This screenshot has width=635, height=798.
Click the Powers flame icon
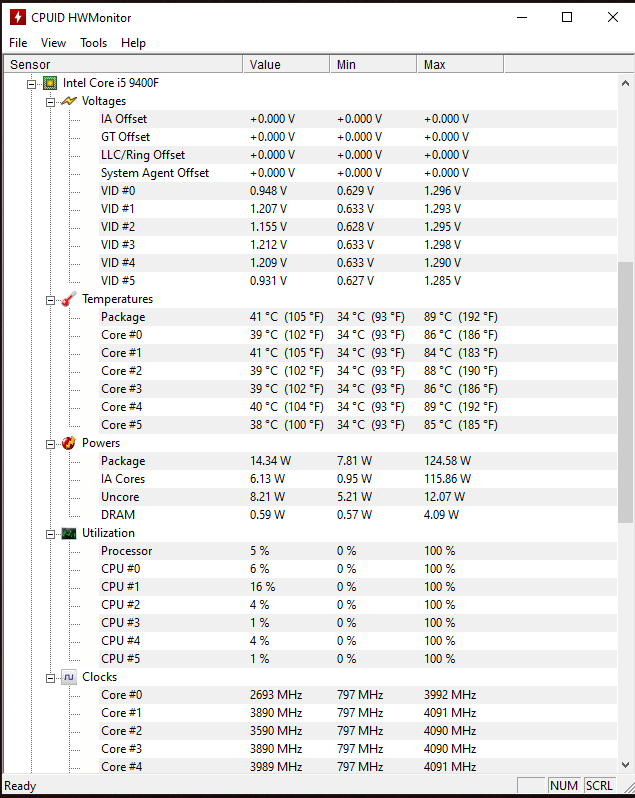point(69,443)
